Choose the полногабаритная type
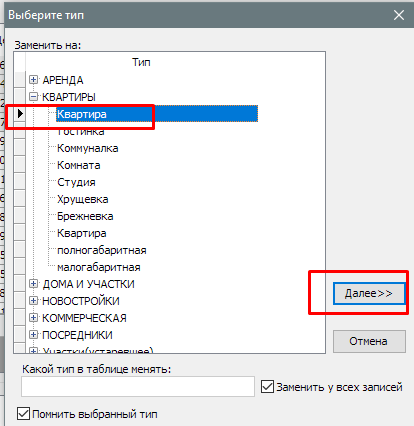The image size is (414, 426). pyautogui.click(x=102, y=250)
